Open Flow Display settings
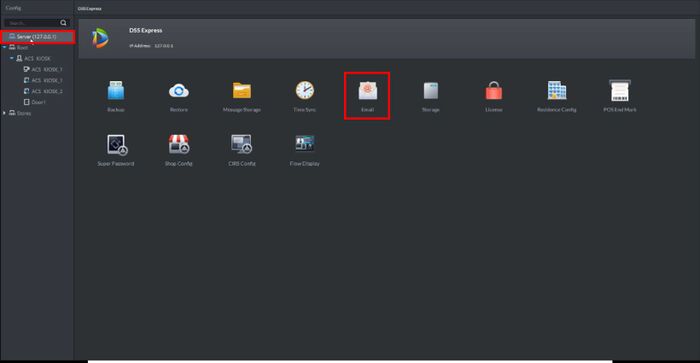The image size is (700, 363). point(304,150)
